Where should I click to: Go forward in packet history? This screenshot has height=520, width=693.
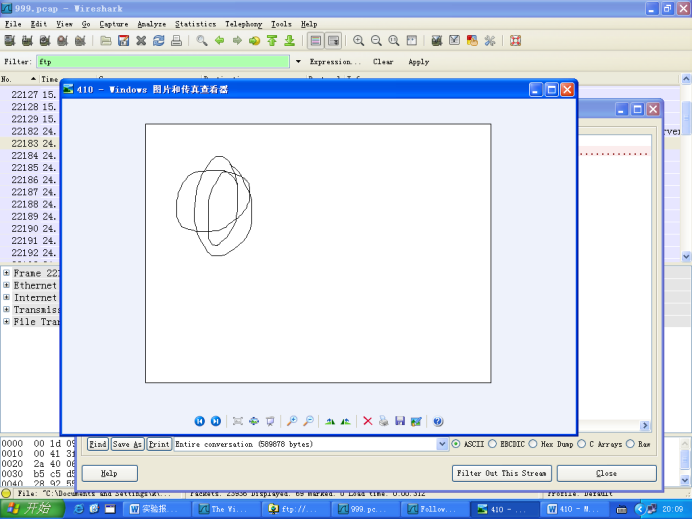(237, 41)
